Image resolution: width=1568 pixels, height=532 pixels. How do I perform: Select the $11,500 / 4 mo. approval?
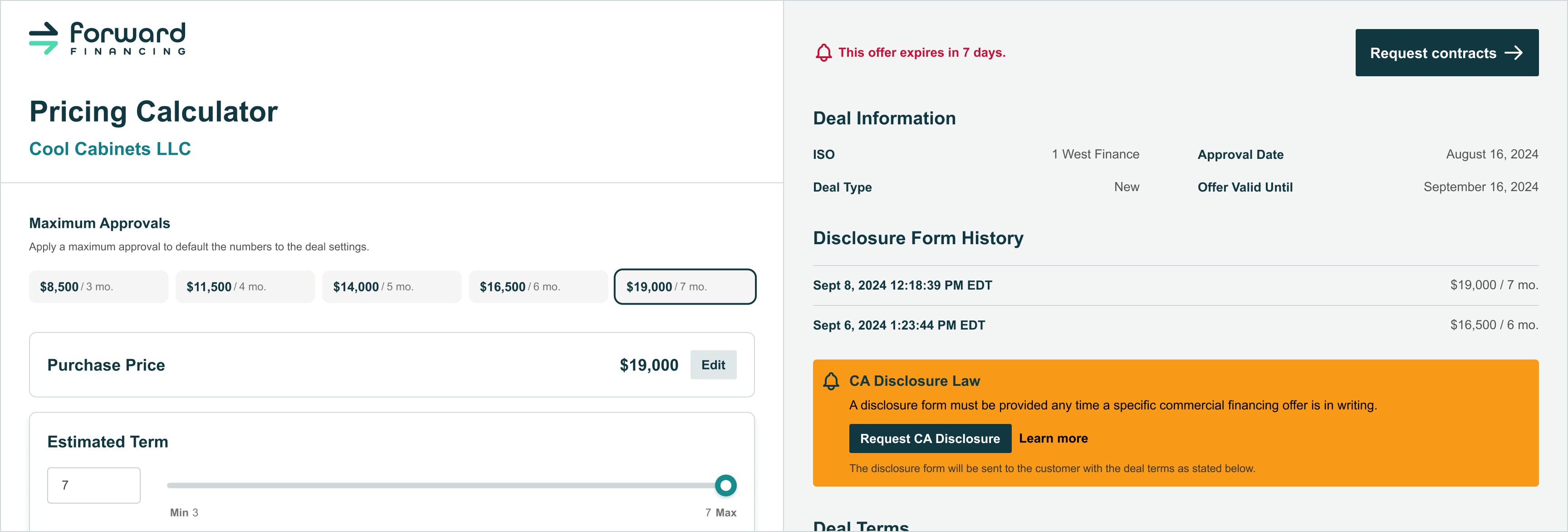(245, 287)
